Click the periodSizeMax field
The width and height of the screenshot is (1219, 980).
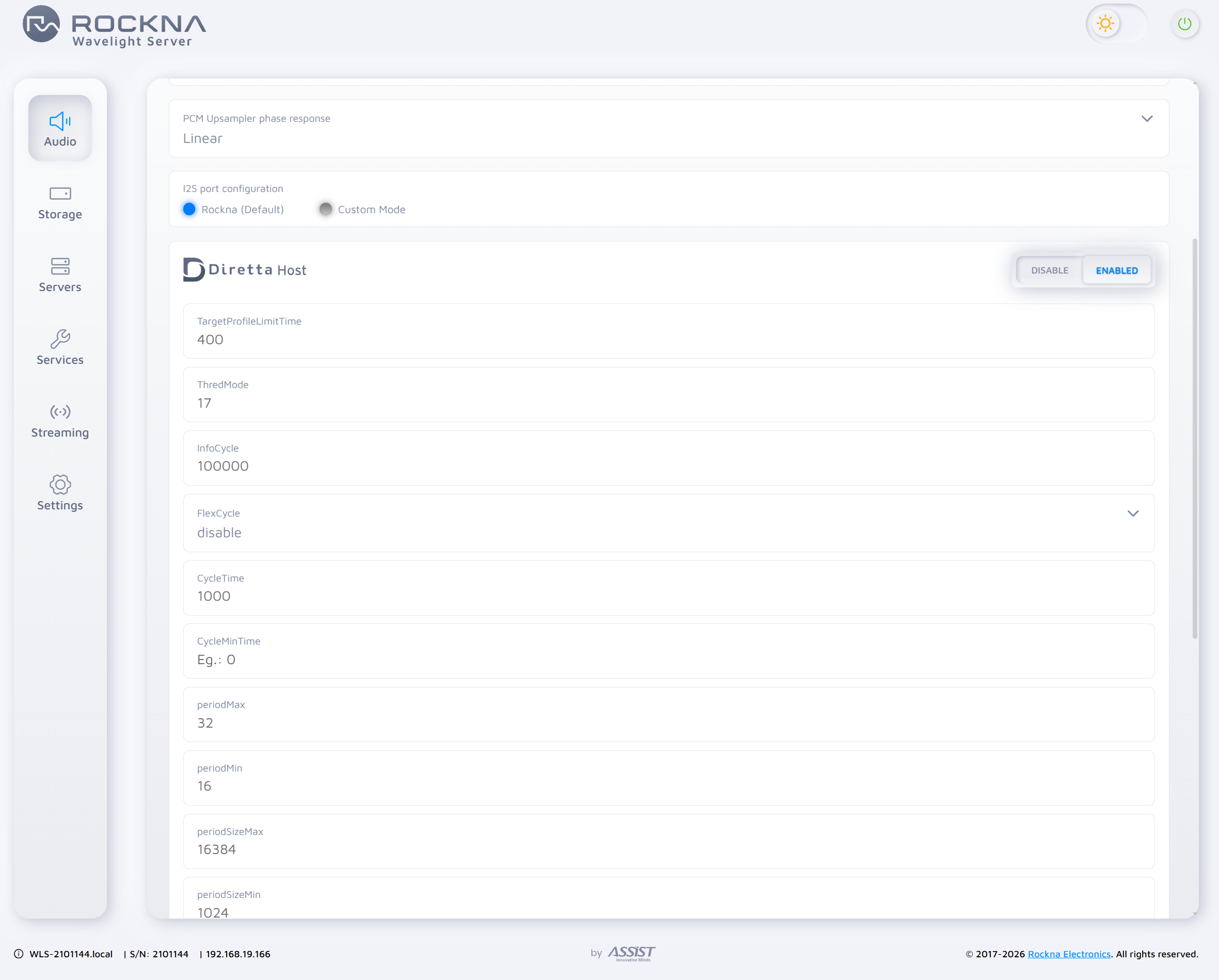pyautogui.click(x=669, y=842)
